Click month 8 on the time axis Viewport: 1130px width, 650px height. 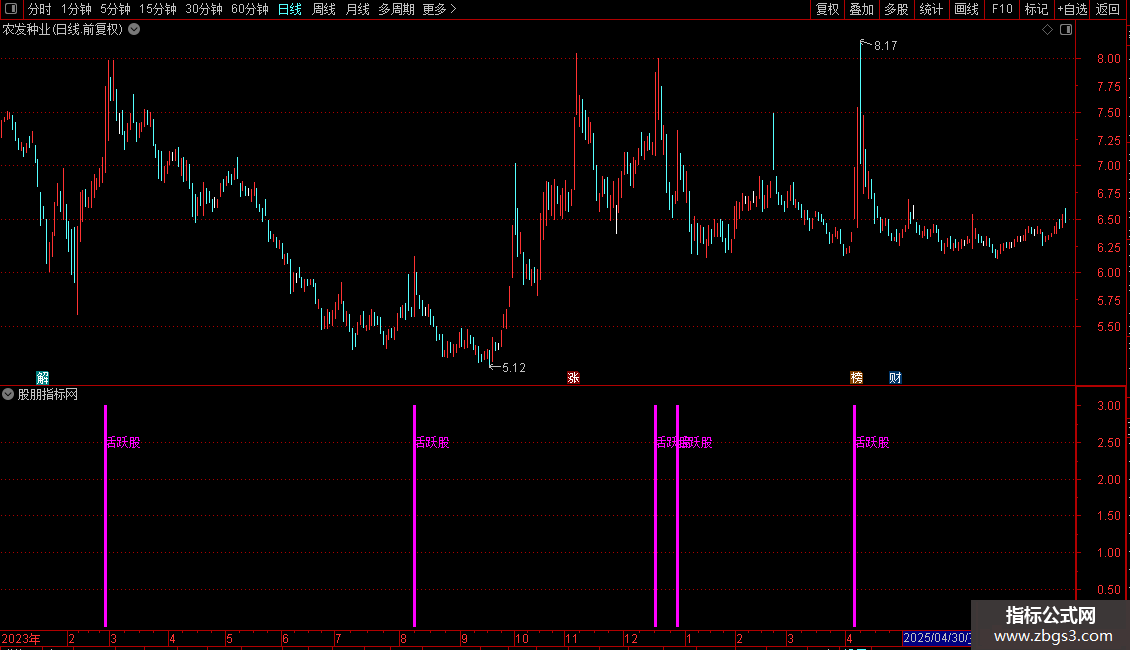pyautogui.click(x=403, y=638)
